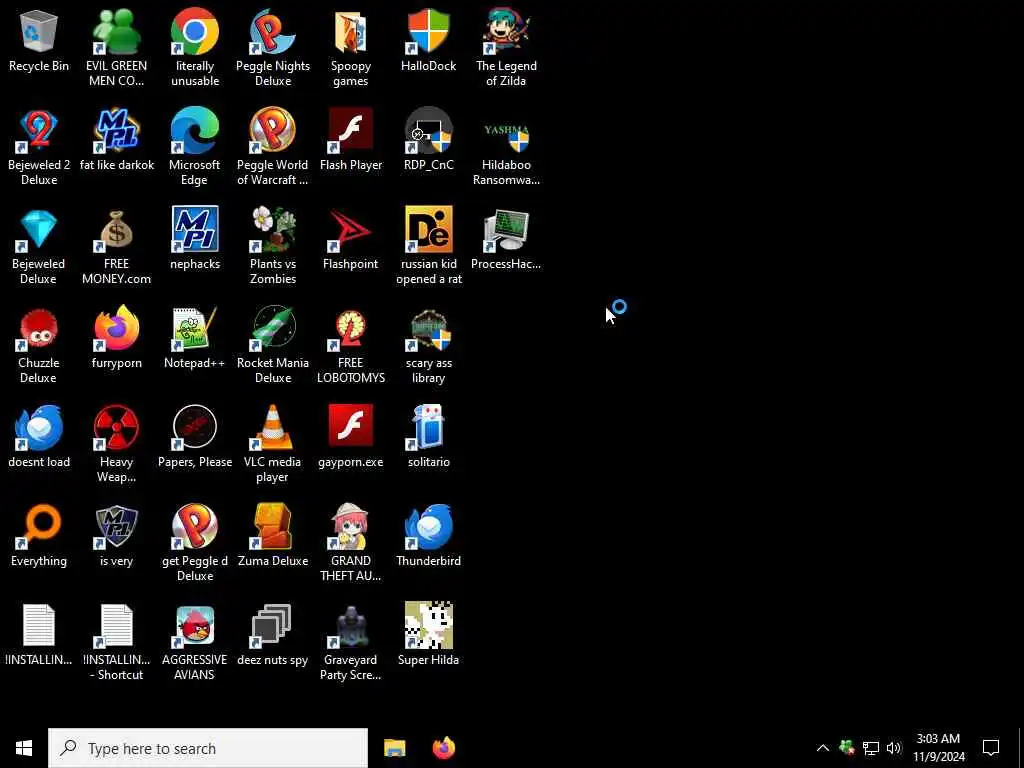Select the Rocket Mania Deluxe icon
Image resolution: width=1024 pixels, height=768 pixels.
[x=272, y=328]
